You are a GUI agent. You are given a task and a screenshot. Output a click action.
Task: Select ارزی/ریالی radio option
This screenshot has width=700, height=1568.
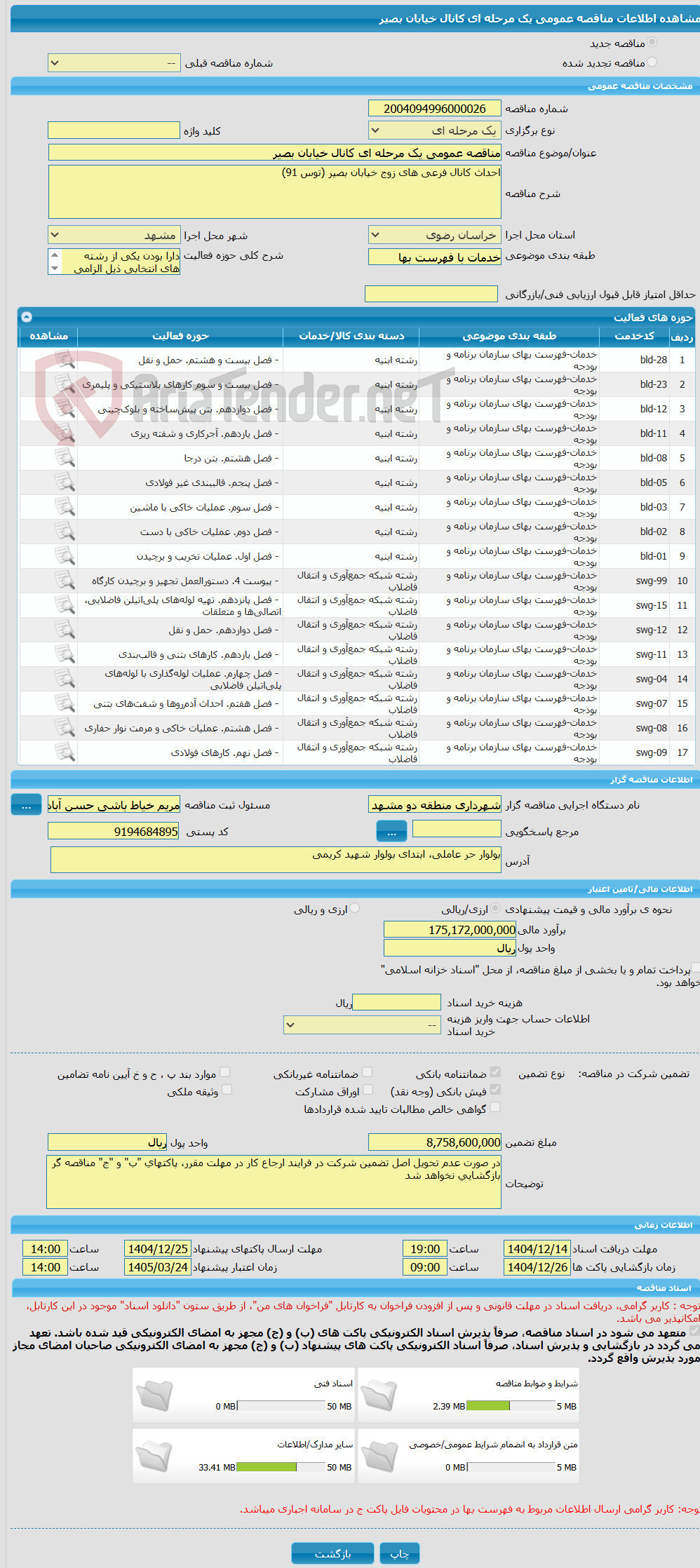pos(496,908)
